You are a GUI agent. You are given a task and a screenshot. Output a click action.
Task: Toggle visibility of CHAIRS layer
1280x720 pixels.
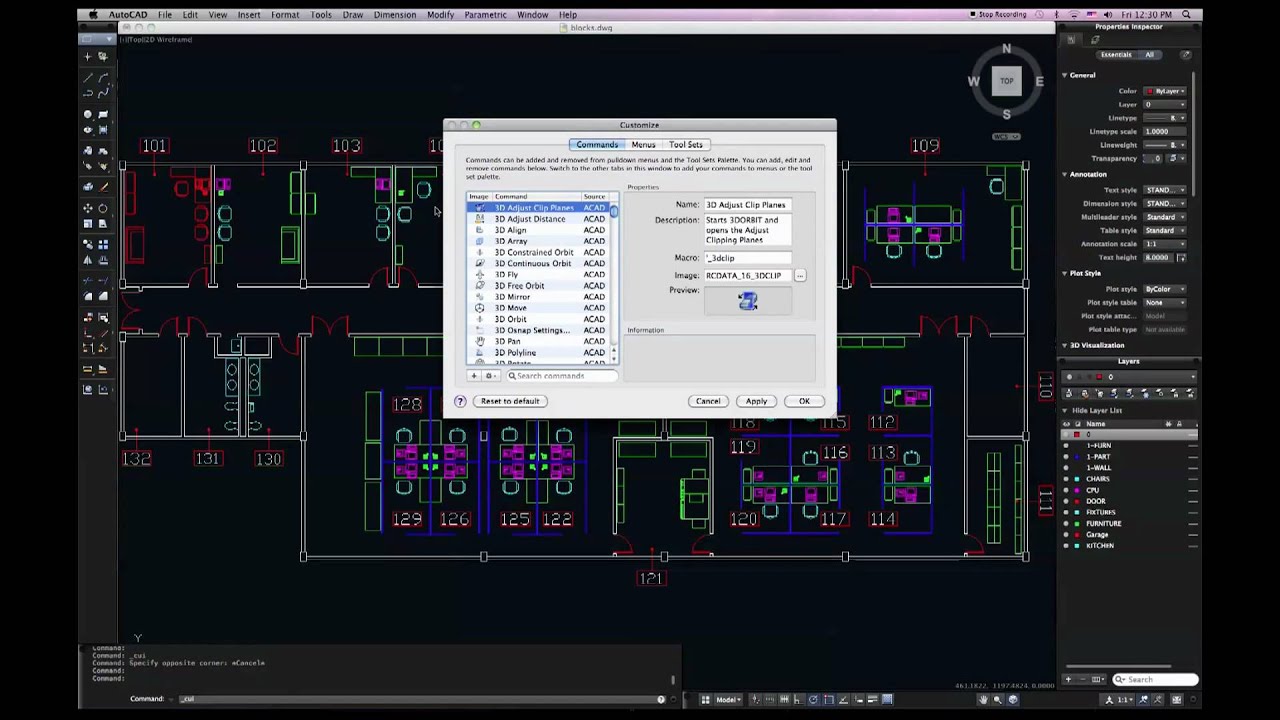pyautogui.click(x=1066, y=479)
